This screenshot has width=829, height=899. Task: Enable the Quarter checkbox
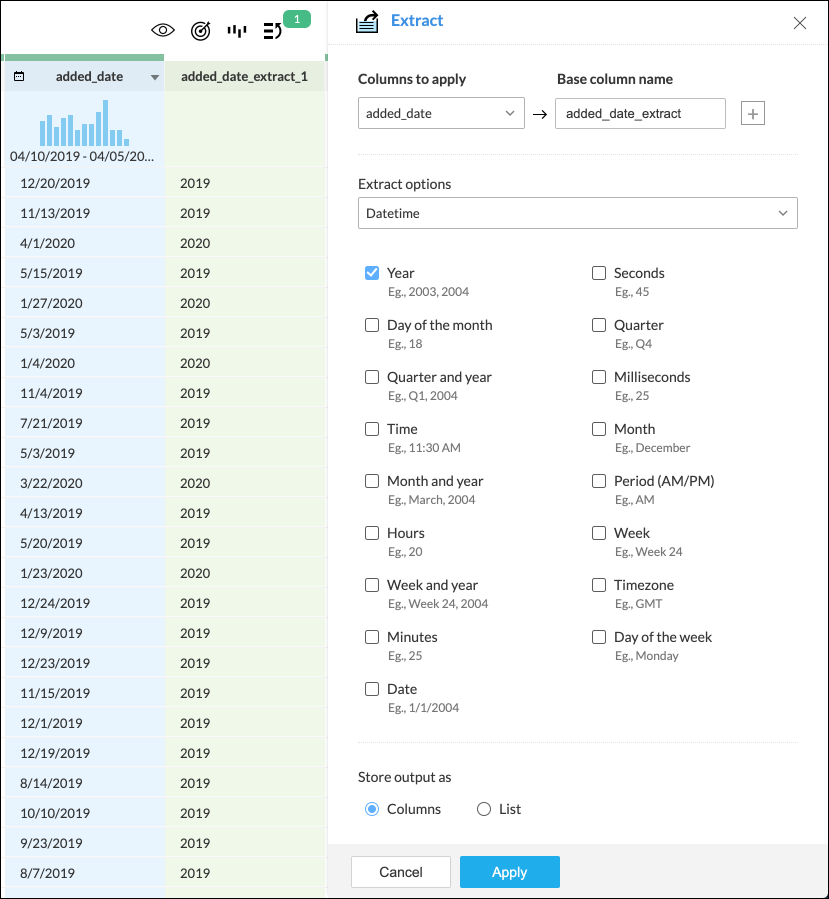[599, 325]
